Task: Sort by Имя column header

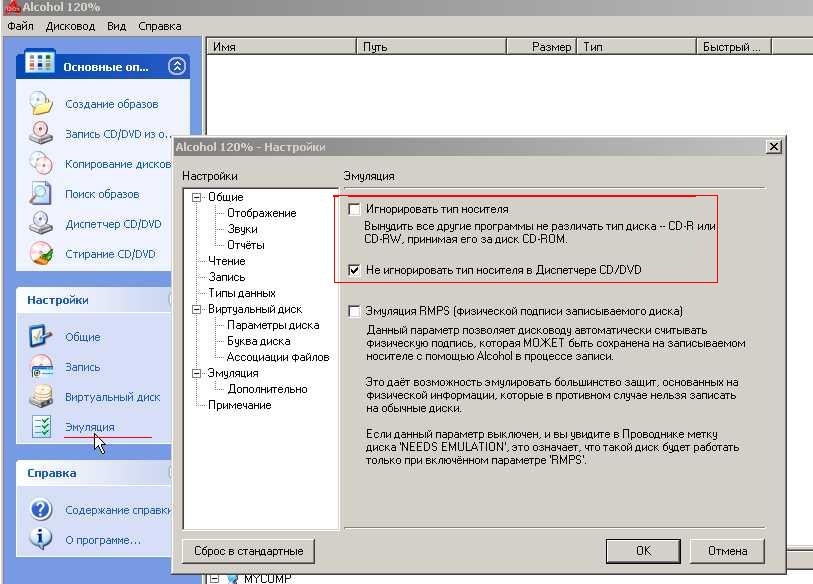Action: click(282, 47)
